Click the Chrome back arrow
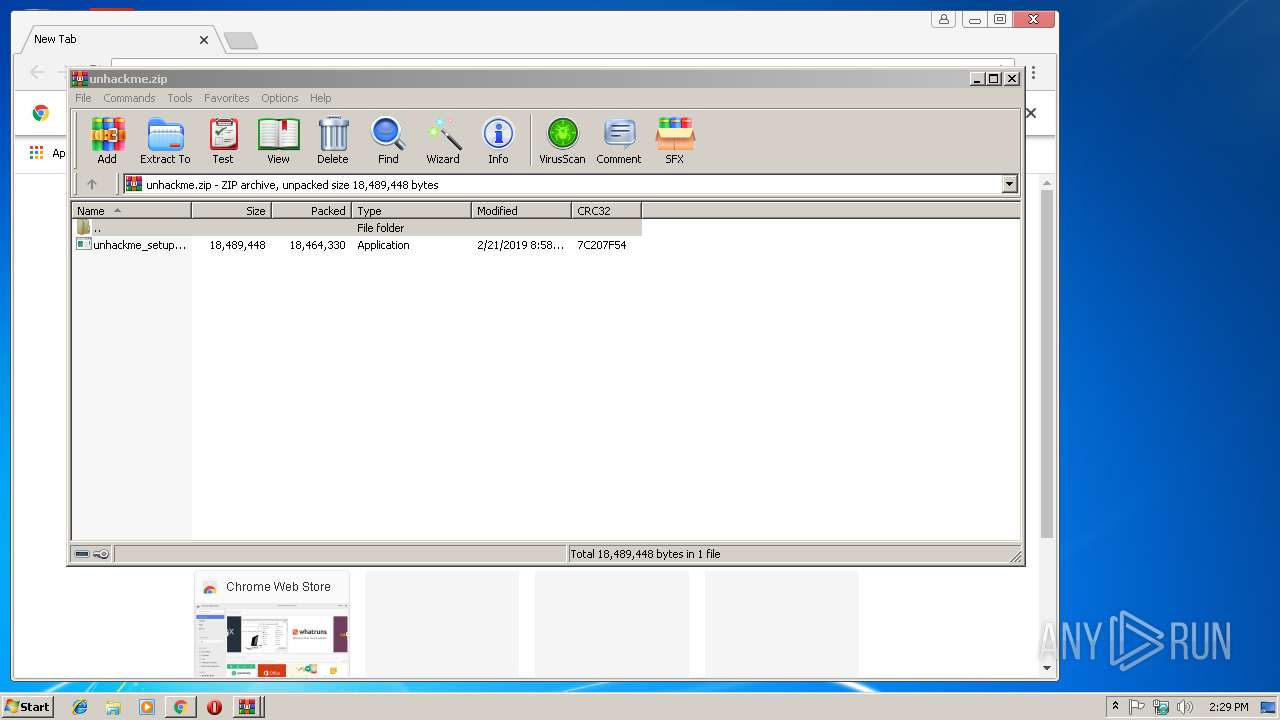The image size is (1280, 720). click(37, 72)
